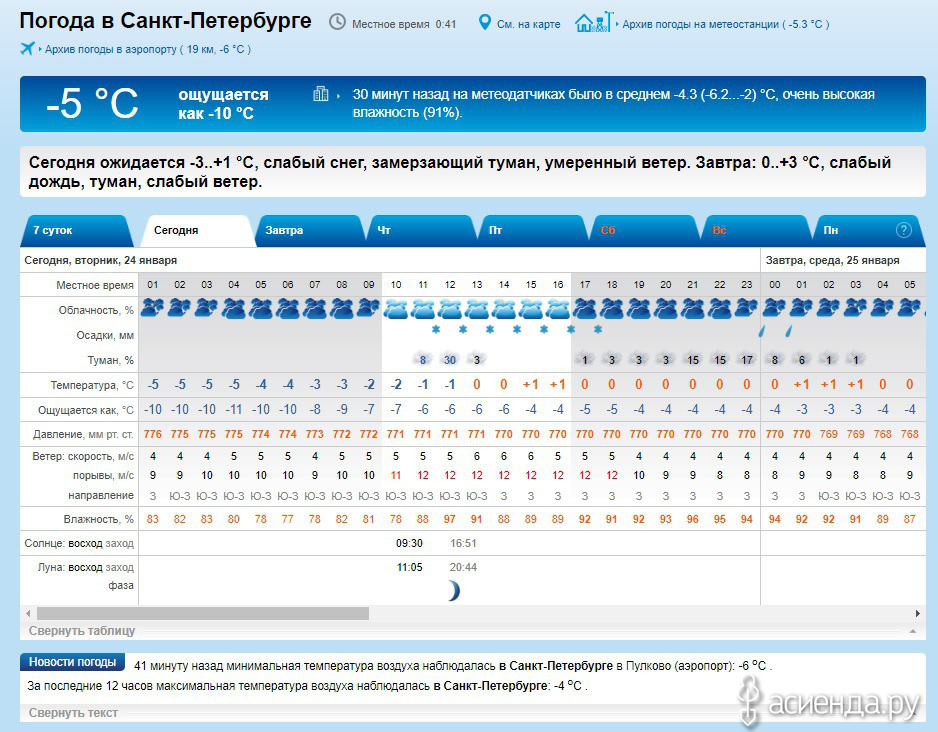Click the humidity value 97
This screenshot has width=938, height=732.
pos(450,519)
